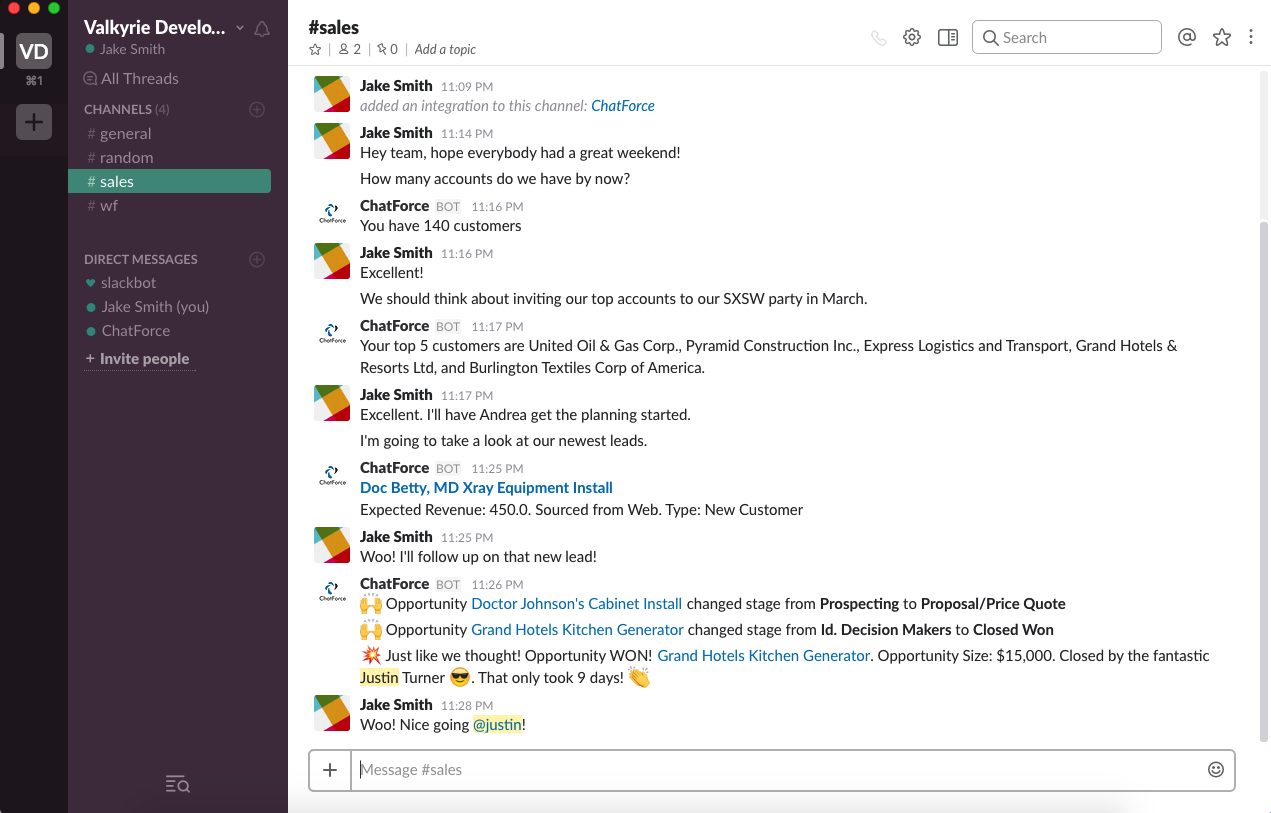Open Grand Hotels Kitchen Generator link in Closed Won line
Screen dimensions: 1271x813
(577, 630)
